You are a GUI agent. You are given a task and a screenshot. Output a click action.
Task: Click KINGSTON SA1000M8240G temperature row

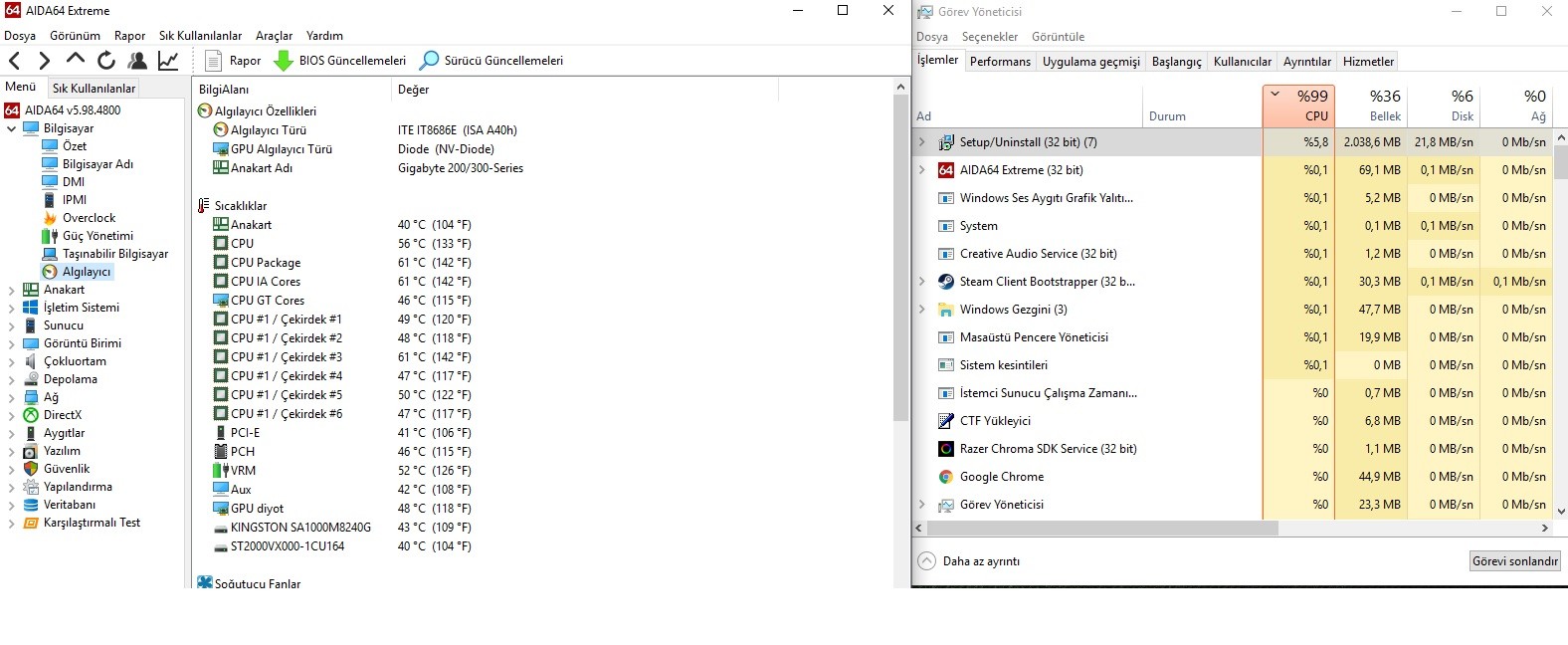point(343,528)
